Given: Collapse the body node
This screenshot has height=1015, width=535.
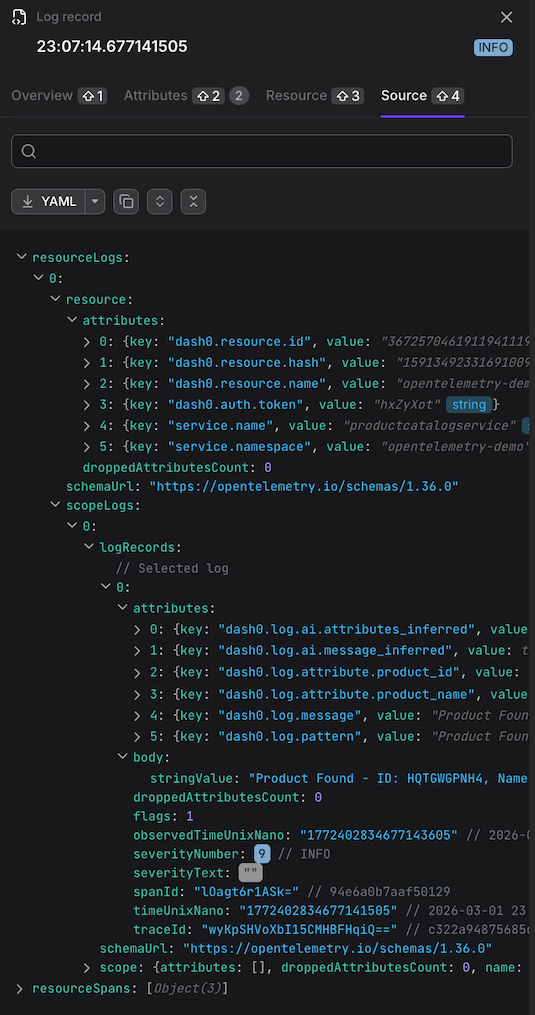Looking at the screenshot, I should (121, 757).
